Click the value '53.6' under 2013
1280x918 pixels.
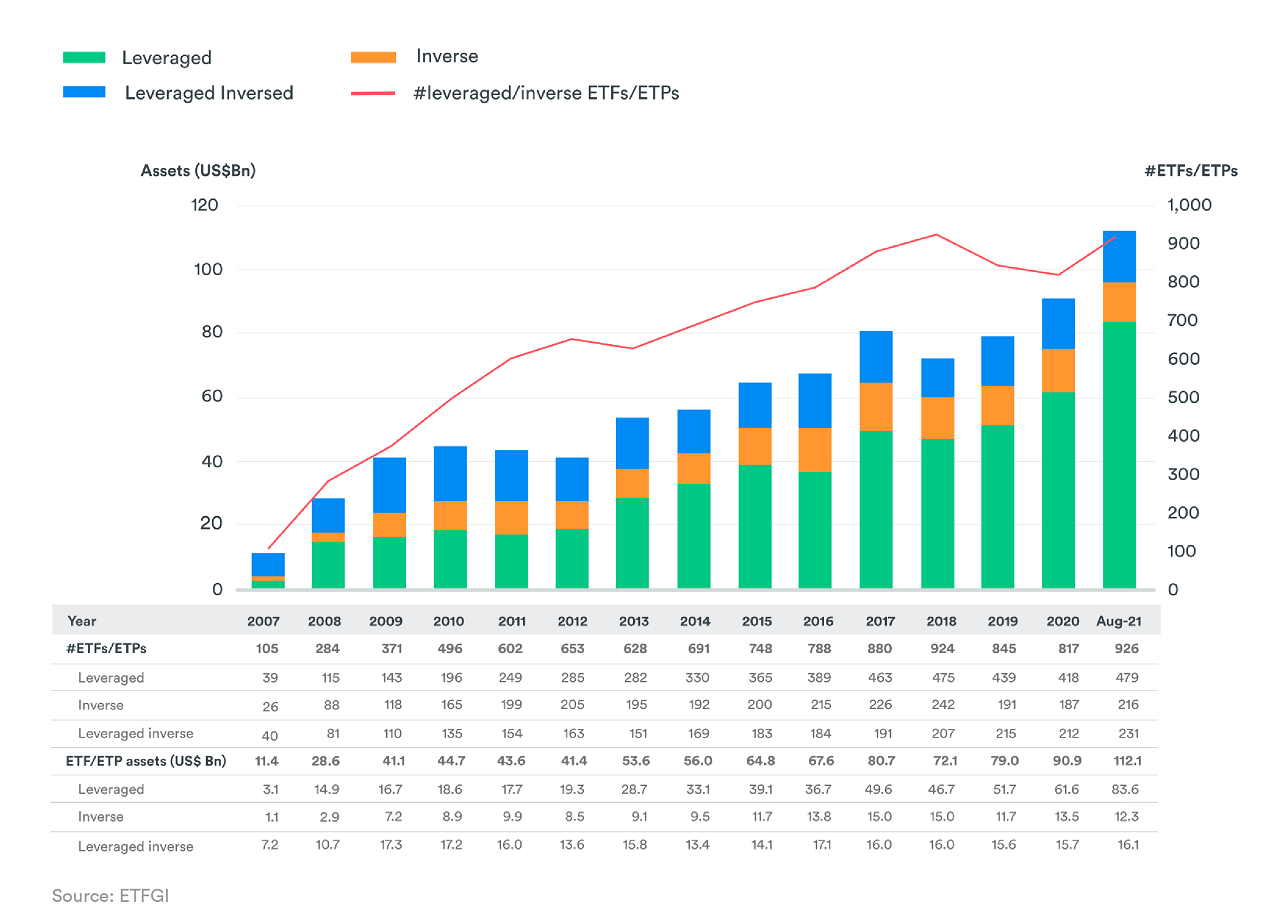634,761
